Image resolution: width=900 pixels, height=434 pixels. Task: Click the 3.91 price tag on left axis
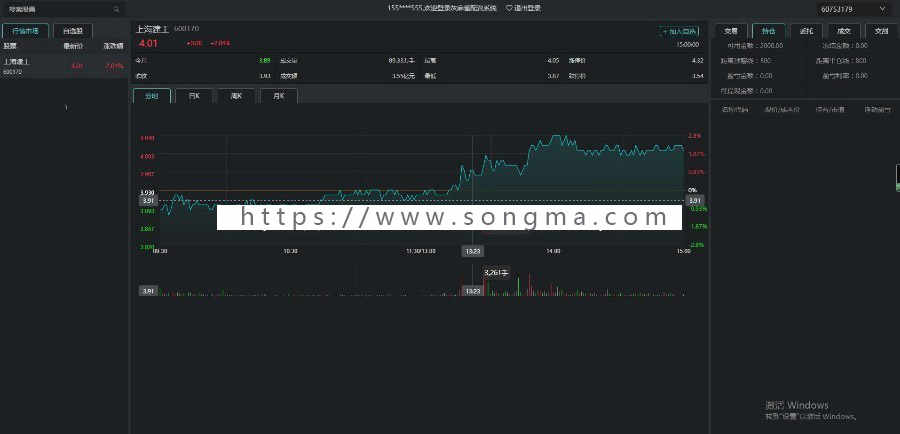click(148, 201)
